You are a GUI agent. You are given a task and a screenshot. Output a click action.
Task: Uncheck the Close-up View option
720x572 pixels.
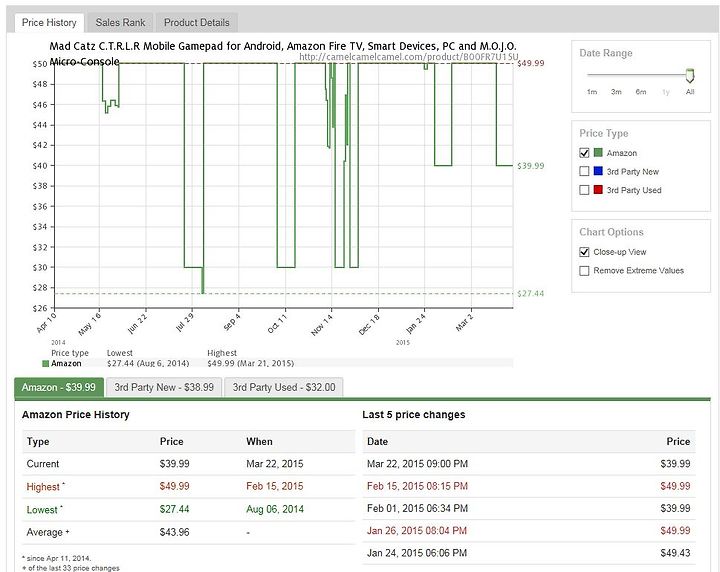[x=584, y=252]
